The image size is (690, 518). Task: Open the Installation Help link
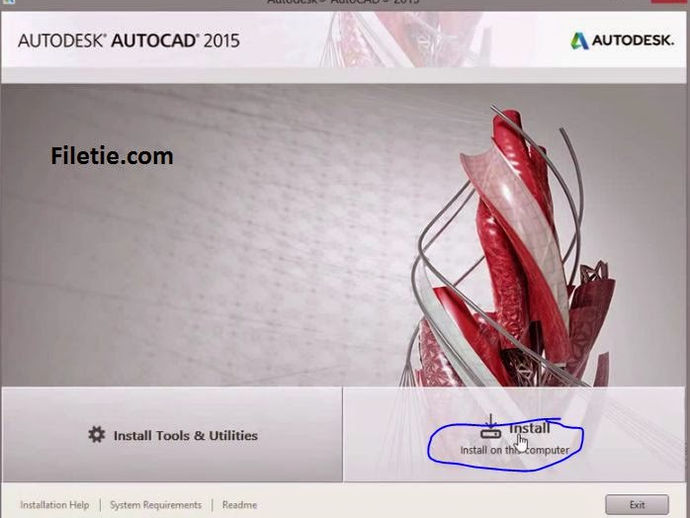coord(55,505)
